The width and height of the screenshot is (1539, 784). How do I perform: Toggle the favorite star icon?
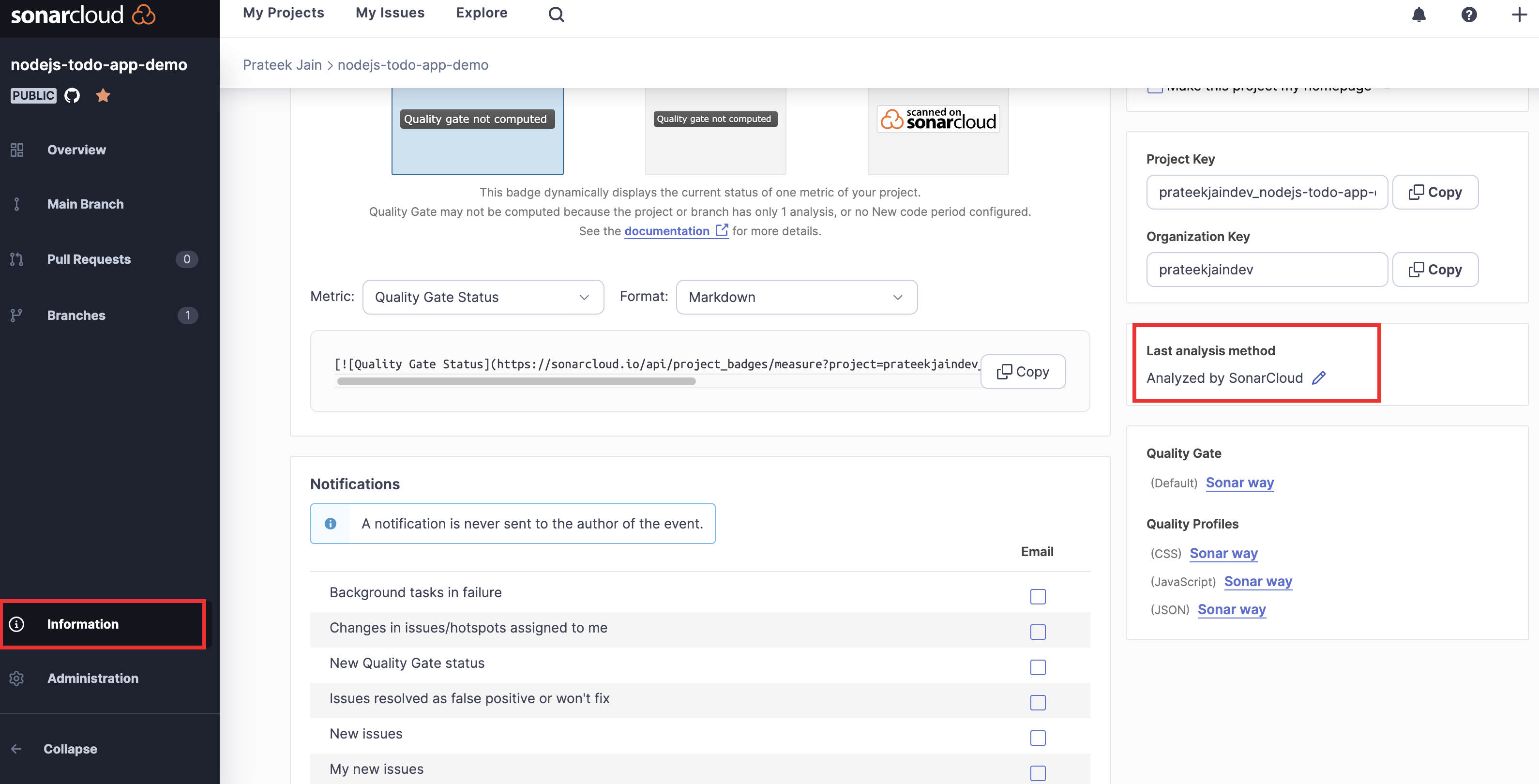(x=103, y=96)
